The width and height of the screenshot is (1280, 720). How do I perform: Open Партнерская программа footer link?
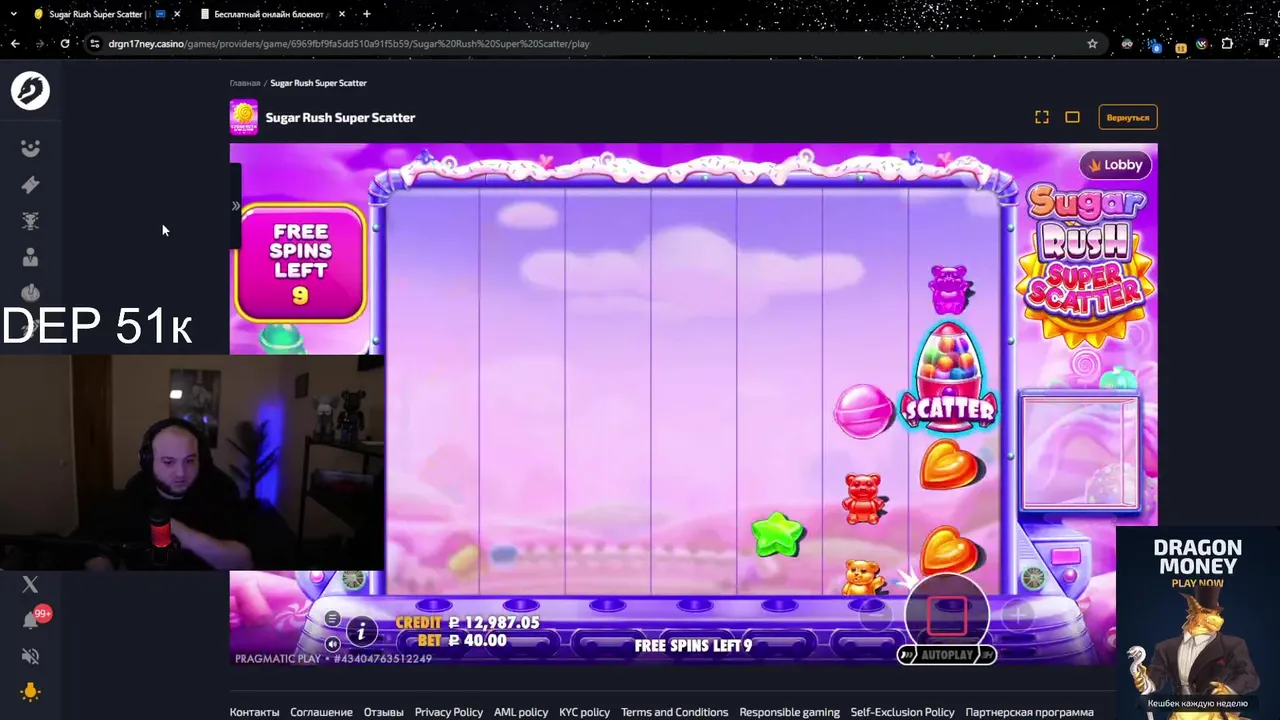pos(1029,712)
